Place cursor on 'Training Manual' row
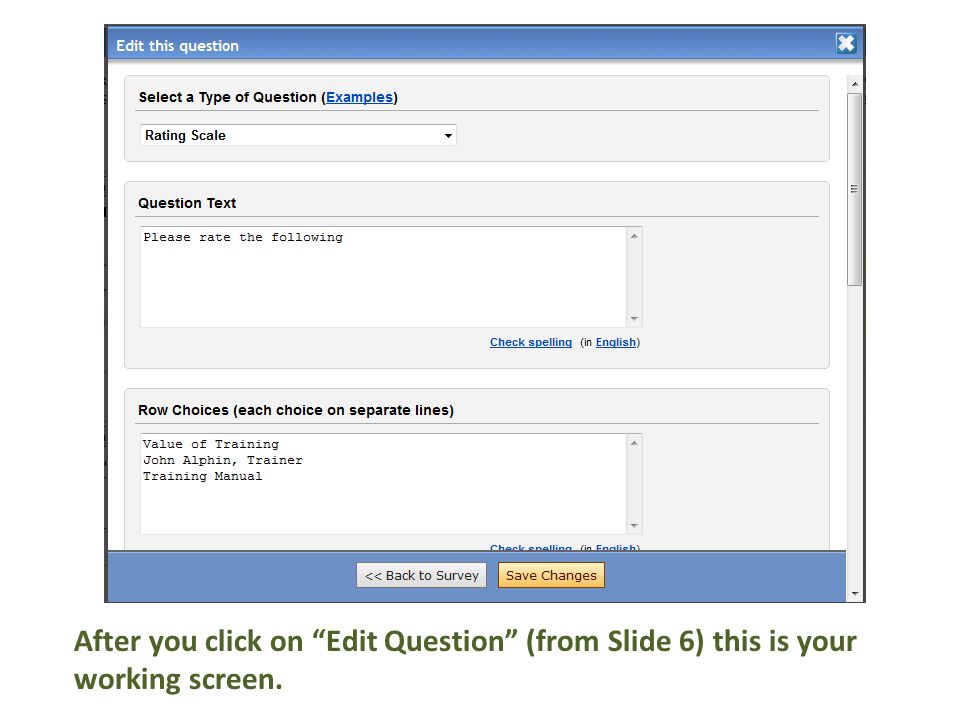The height and width of the screenshot is (720, 960). [x=203, y=476]
